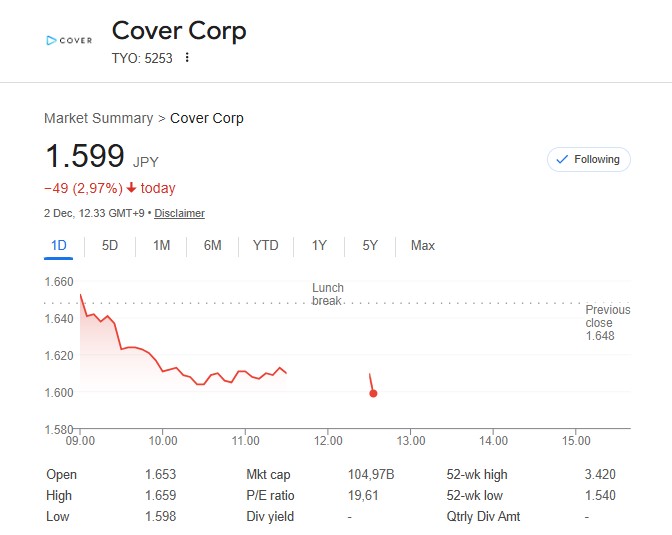The width and height of the screenshot is (672, 535).
Task: Click the 52-wk high value 3.420
Action: (600, 474)
